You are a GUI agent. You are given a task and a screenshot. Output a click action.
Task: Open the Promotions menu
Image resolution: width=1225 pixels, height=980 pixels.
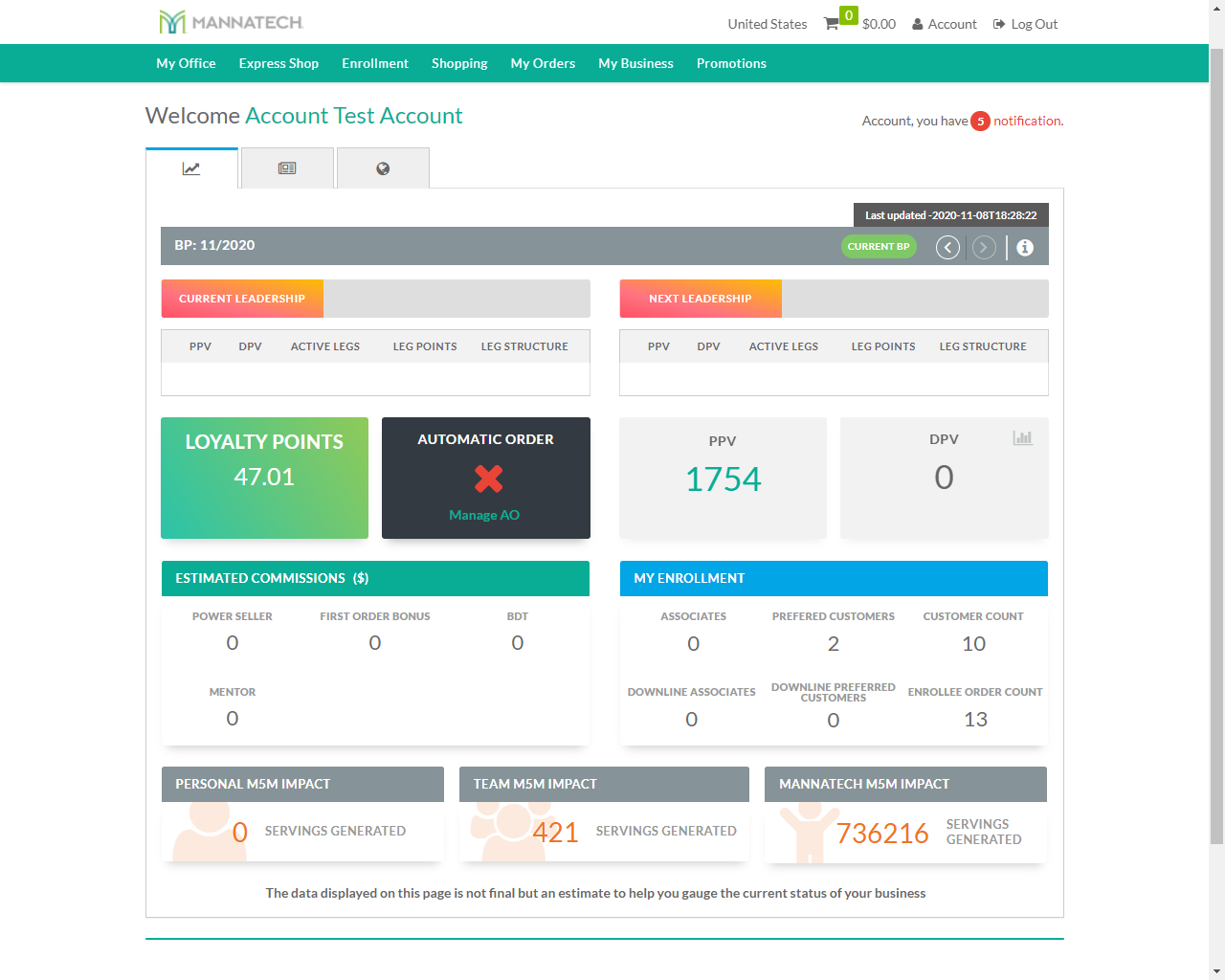pos(731,63)
